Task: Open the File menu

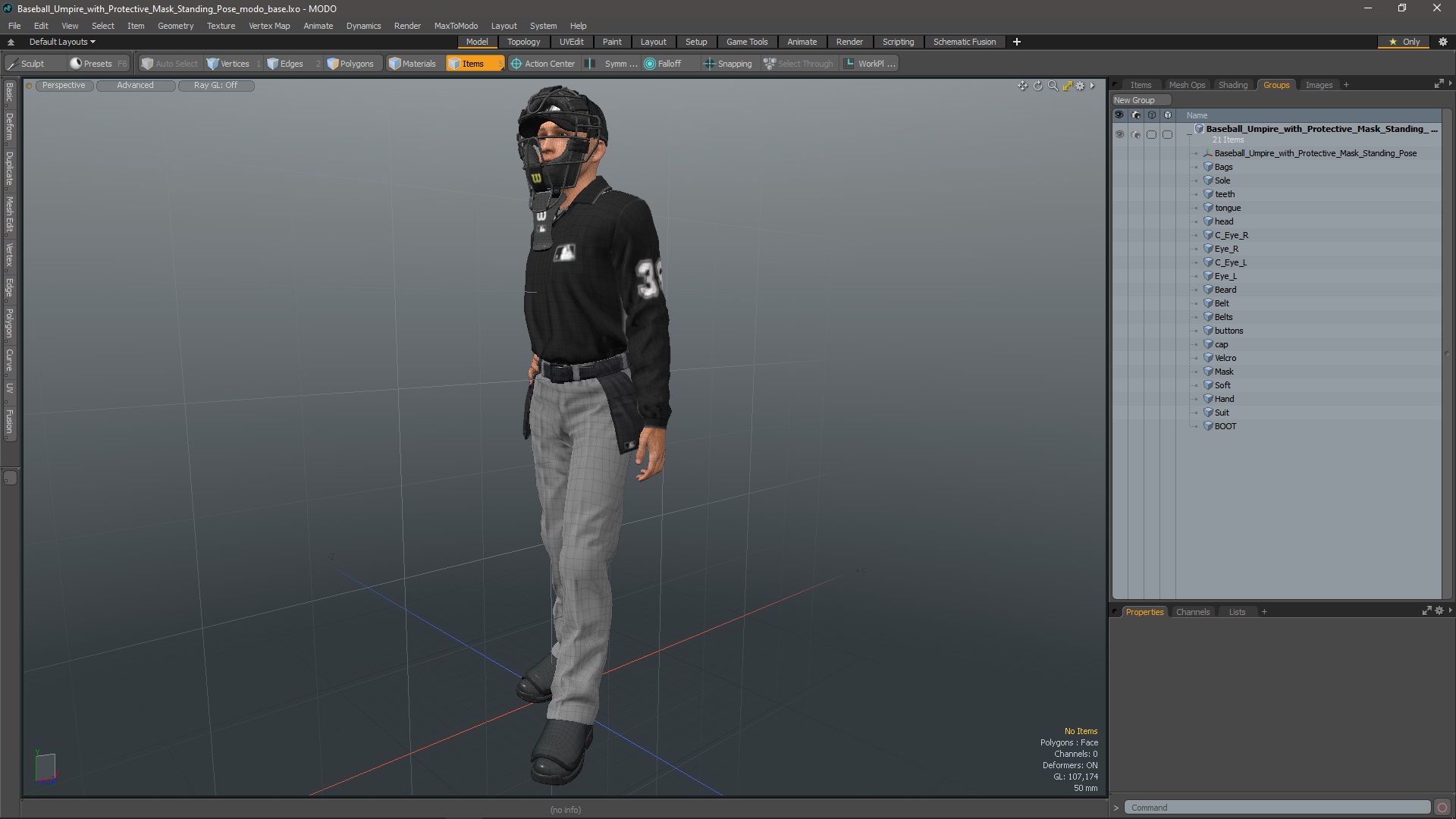Action: click(14, 26)
